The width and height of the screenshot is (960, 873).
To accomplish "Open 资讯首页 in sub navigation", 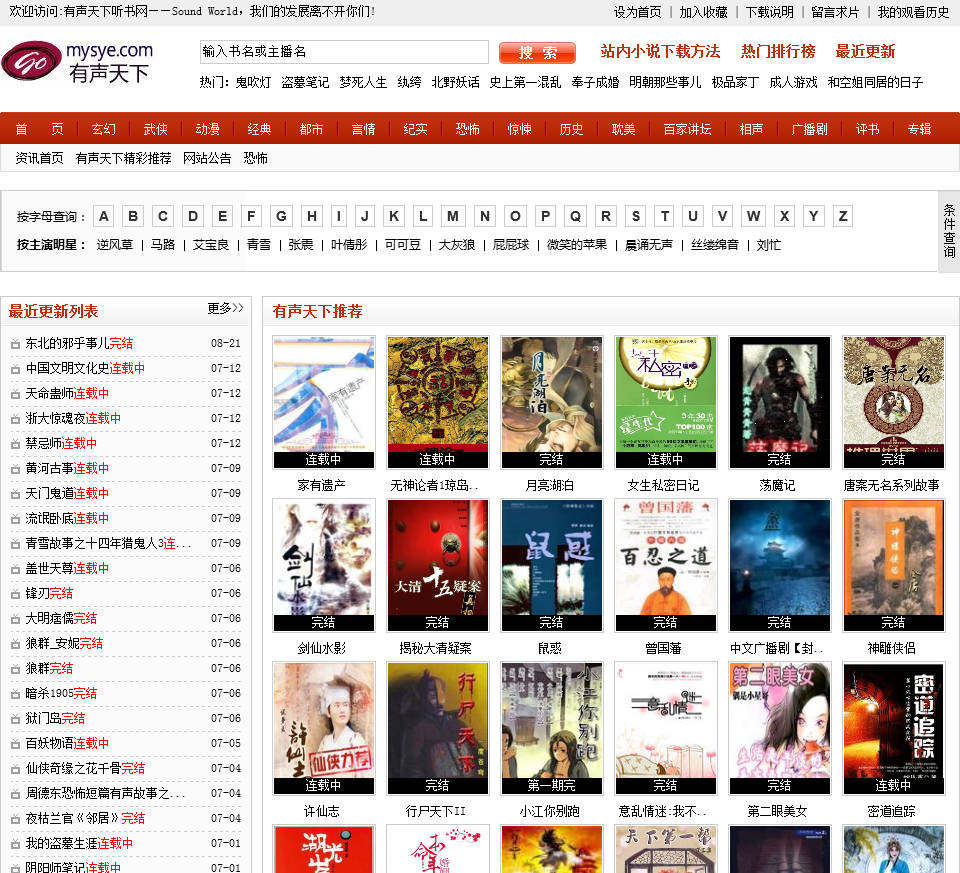I will (39, 159).
